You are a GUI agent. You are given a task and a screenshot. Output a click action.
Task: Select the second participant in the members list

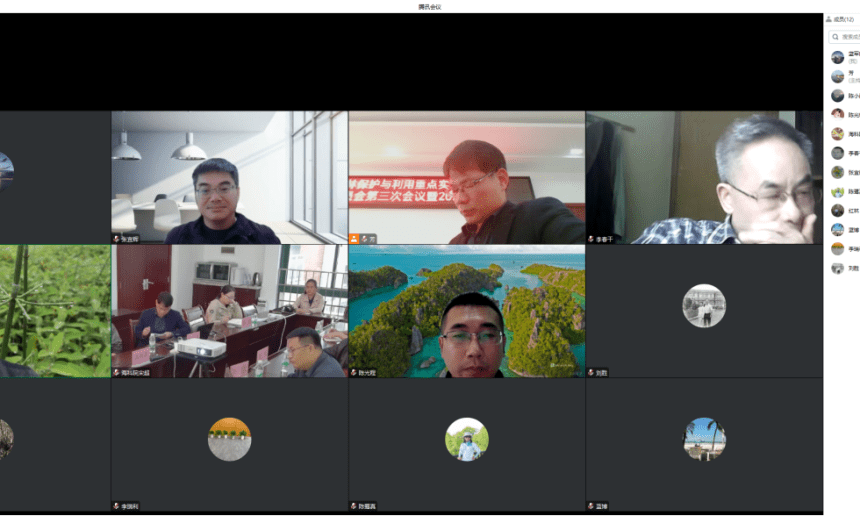842,76
